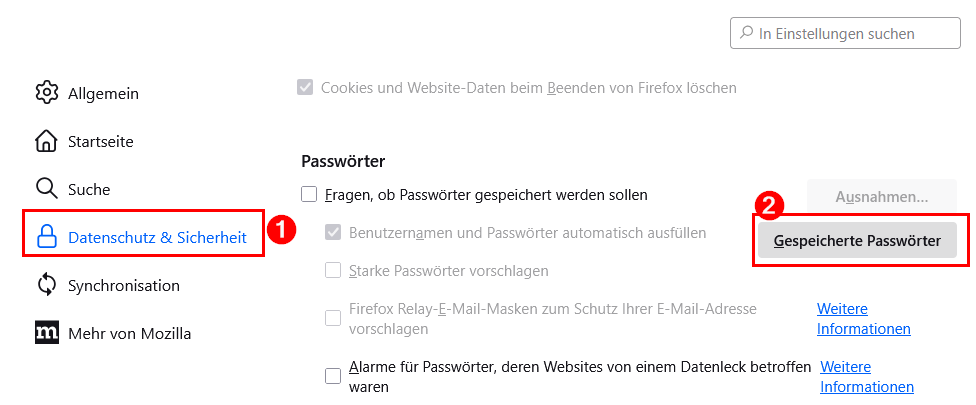The height and width of the screenshot is (405, 976).
Task: Open the Allgemein settings section
Action: 103,93
